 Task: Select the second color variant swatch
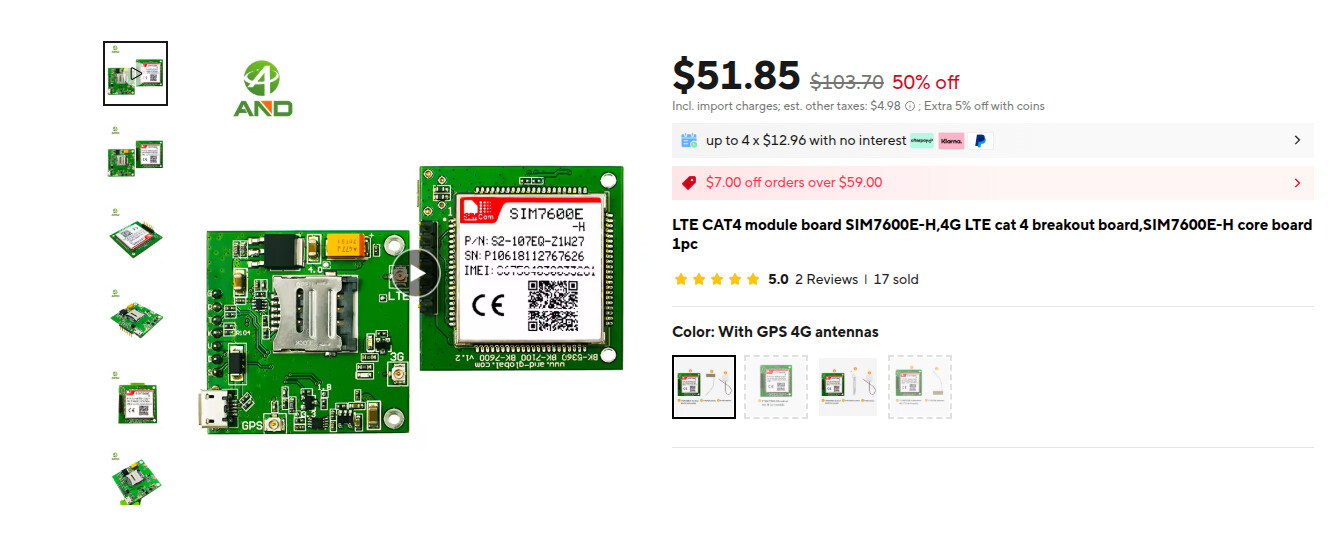coord(776,387)
